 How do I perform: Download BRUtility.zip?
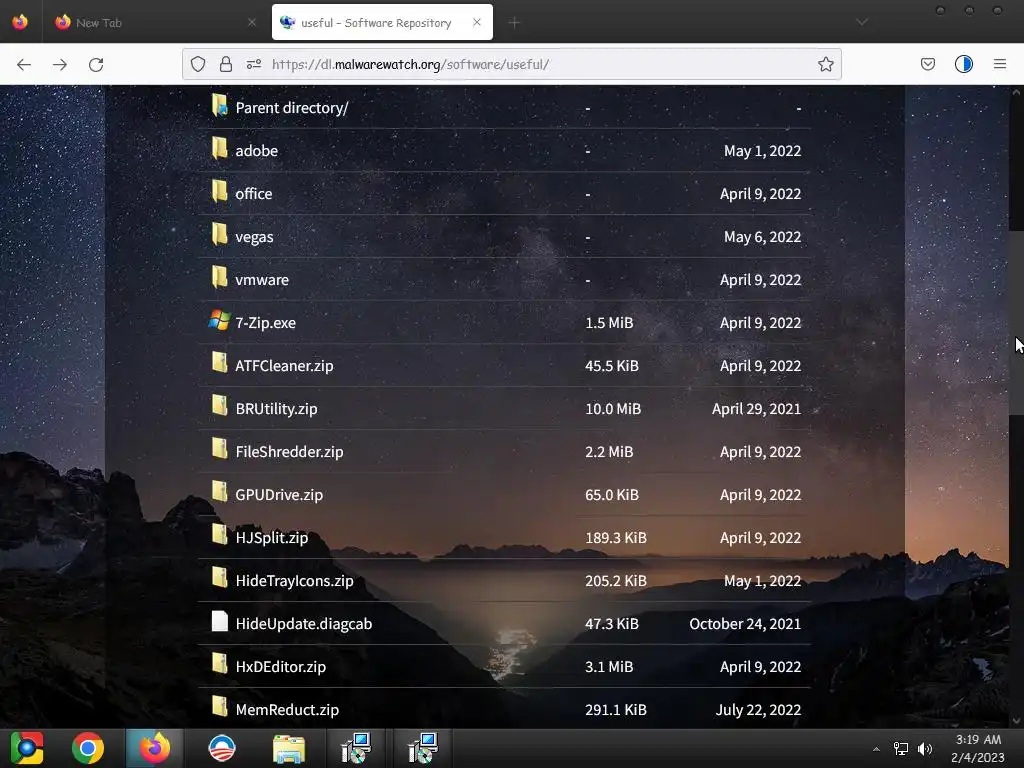[x=276, y=409]
